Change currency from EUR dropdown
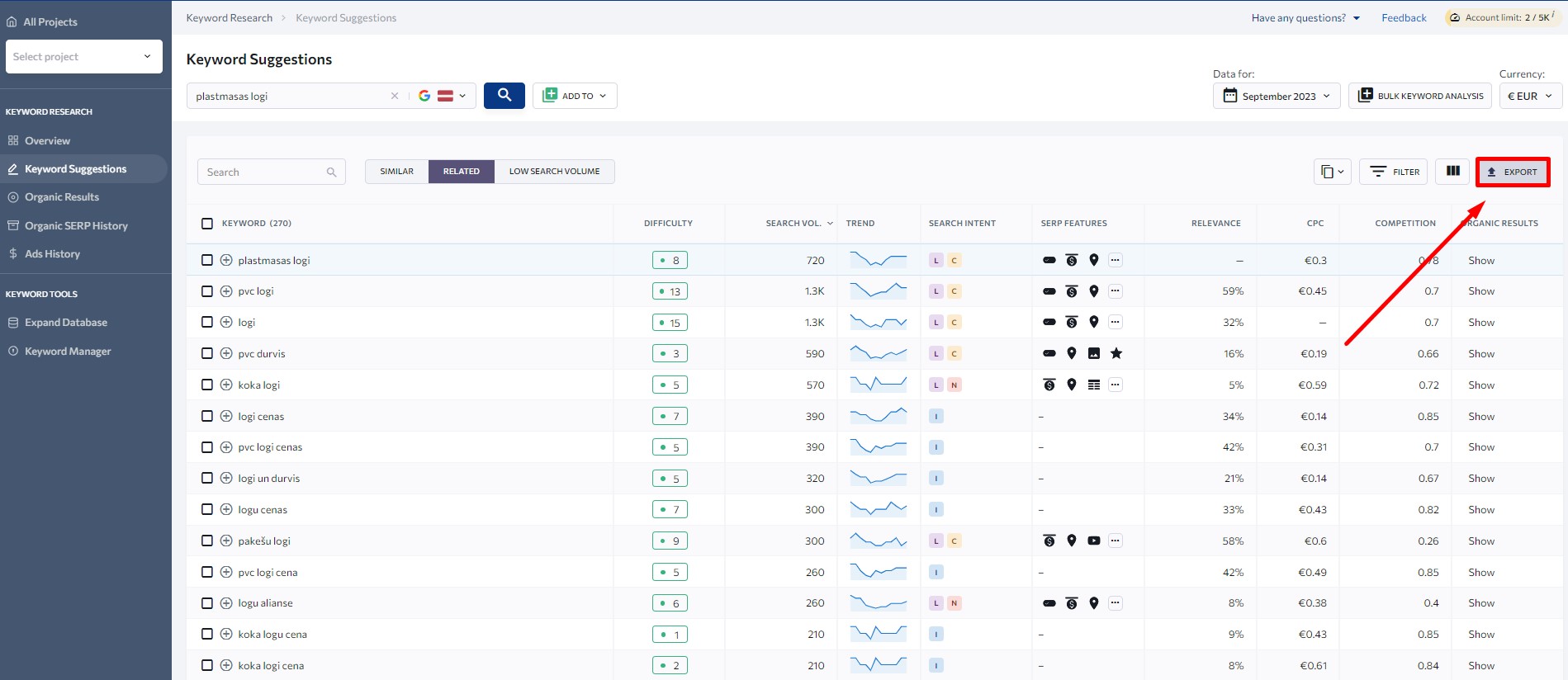The width and height of the screenshot is (1568, 680). [1530, 96]
